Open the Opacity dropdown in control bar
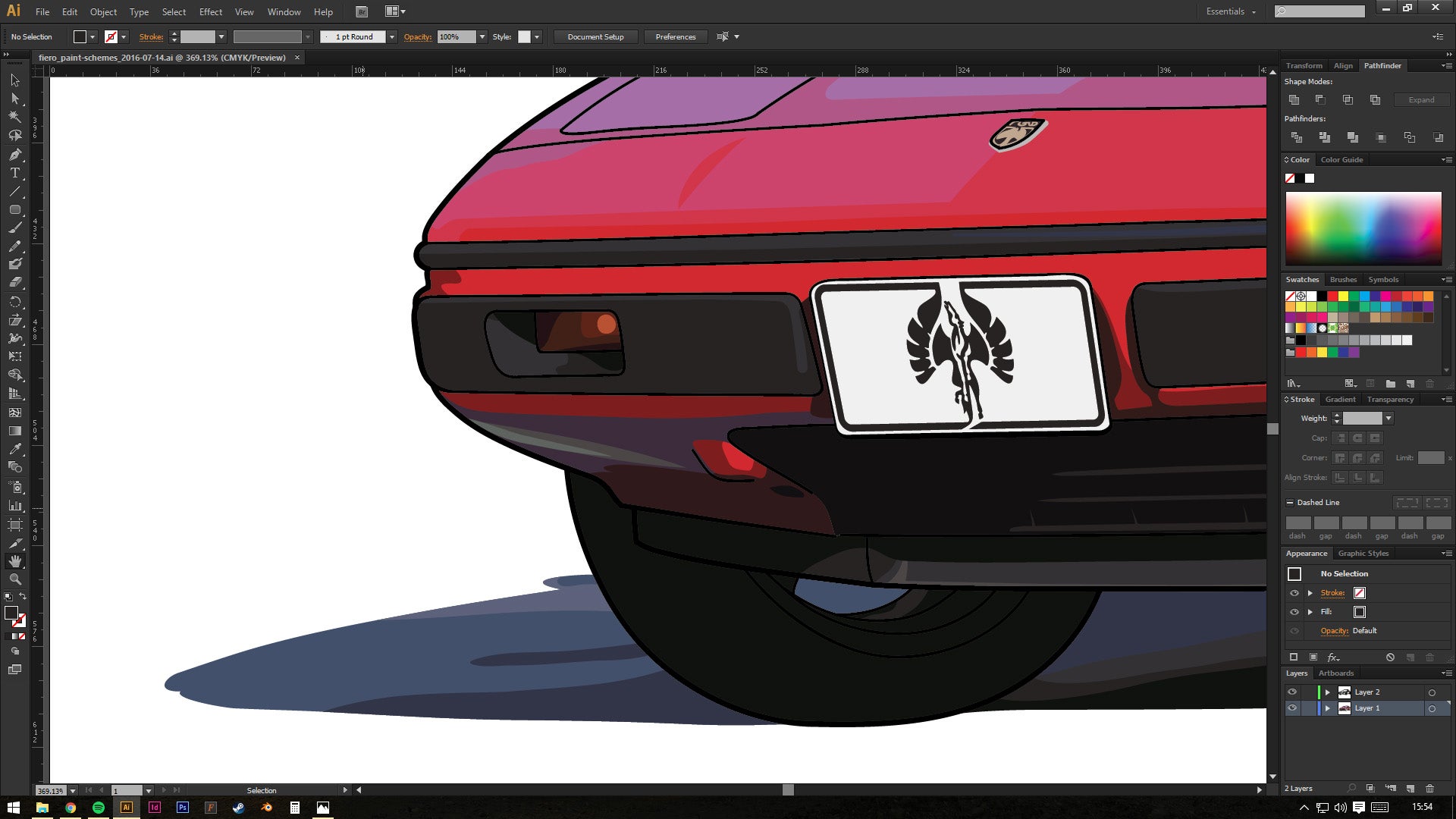The image size is (1456, 819). point(482,36)
